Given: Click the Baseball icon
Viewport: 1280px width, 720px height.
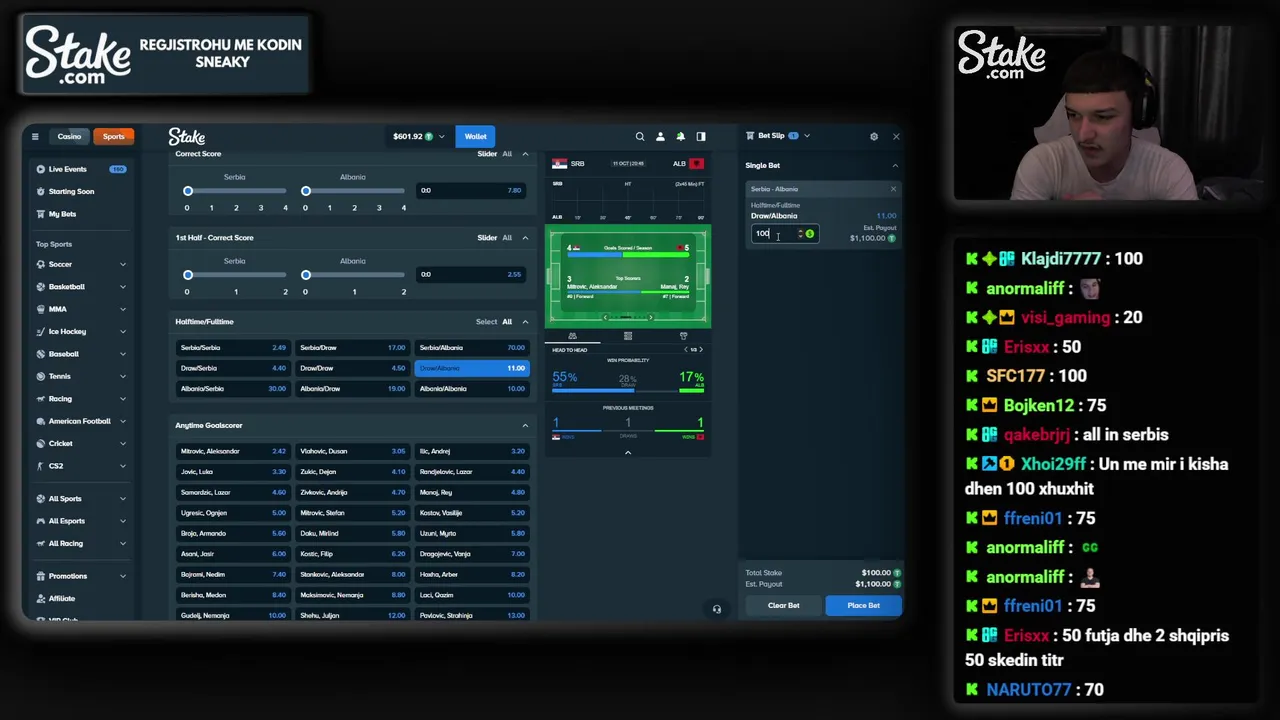Looking at the screenshot, I should (x=41, y=354).
